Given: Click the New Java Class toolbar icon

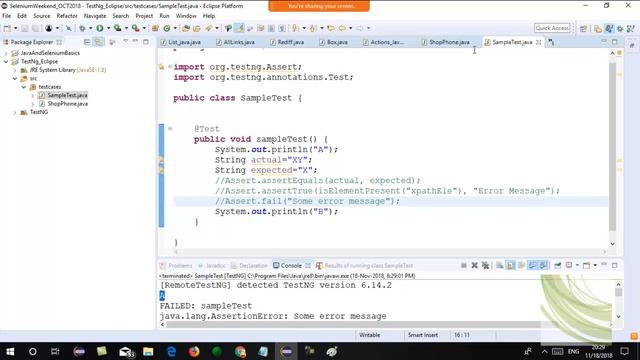Looking at the screenshot, I should point(167,28).
